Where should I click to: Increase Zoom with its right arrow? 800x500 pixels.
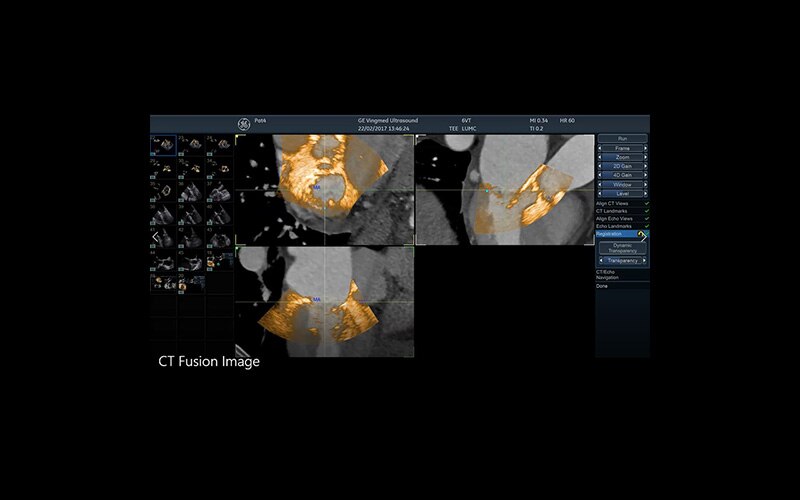point(645,157)
